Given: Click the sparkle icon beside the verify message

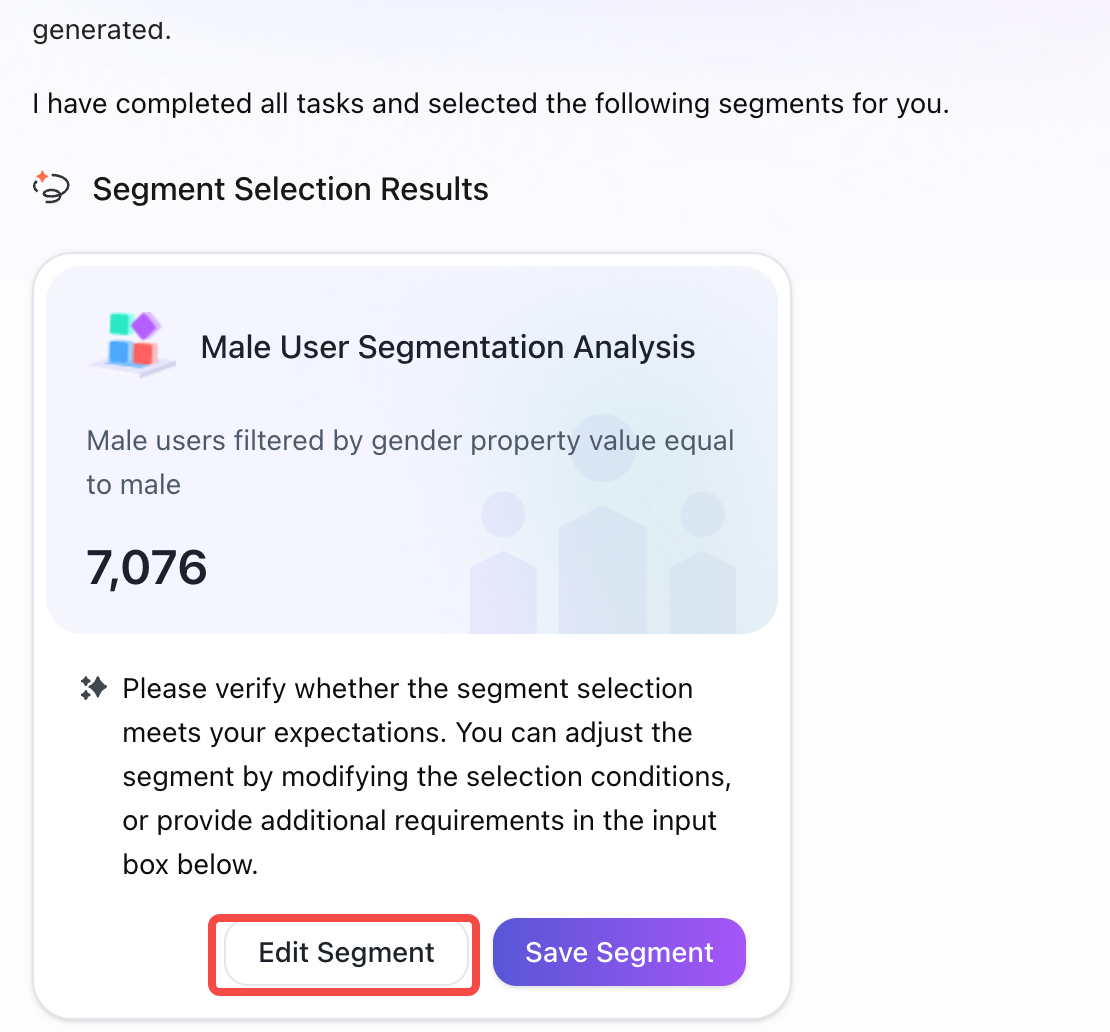Looking at the screenshot, I should click(93, 688).
